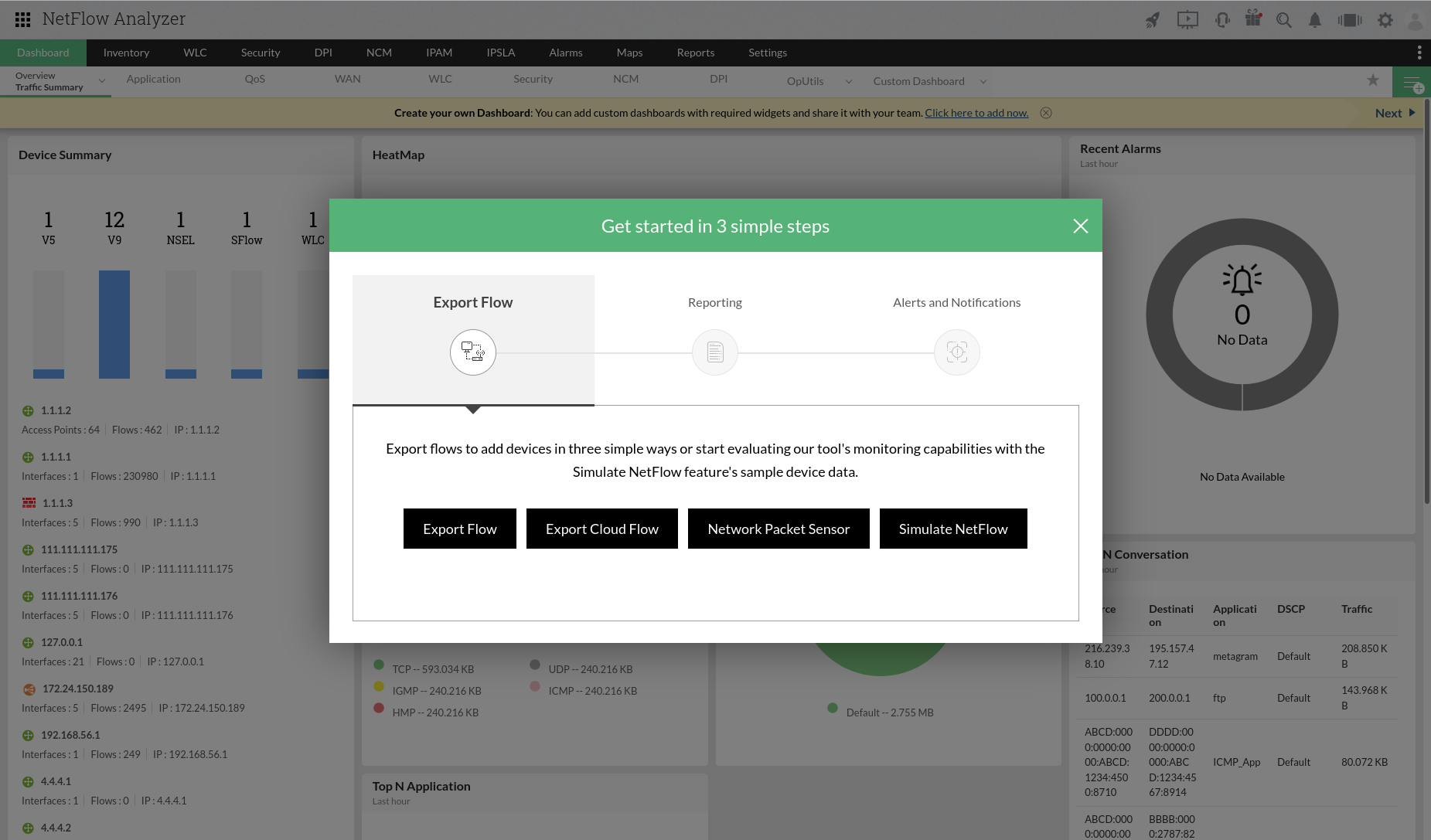Screen dimensions: 1431x840
Task: Click the V5 bar in Device Summary
Action: (49, 374)
